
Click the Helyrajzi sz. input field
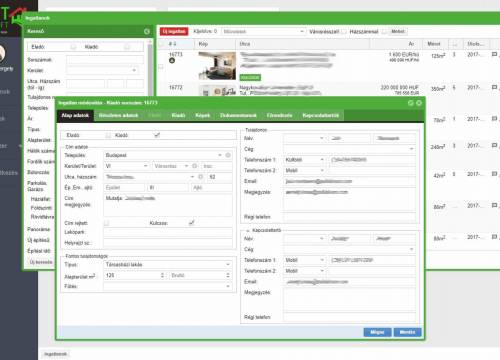click(168, 243)
